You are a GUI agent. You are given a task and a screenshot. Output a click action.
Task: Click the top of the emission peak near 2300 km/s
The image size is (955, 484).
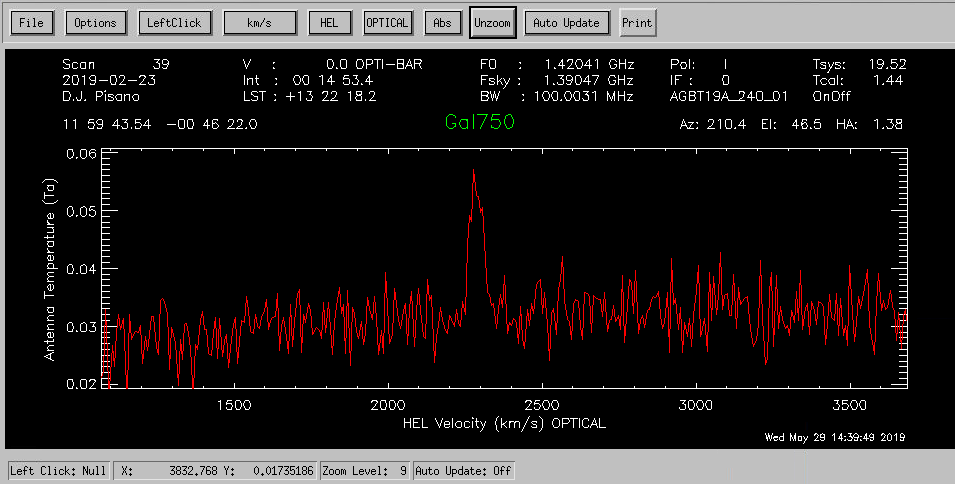coord(473,172)
